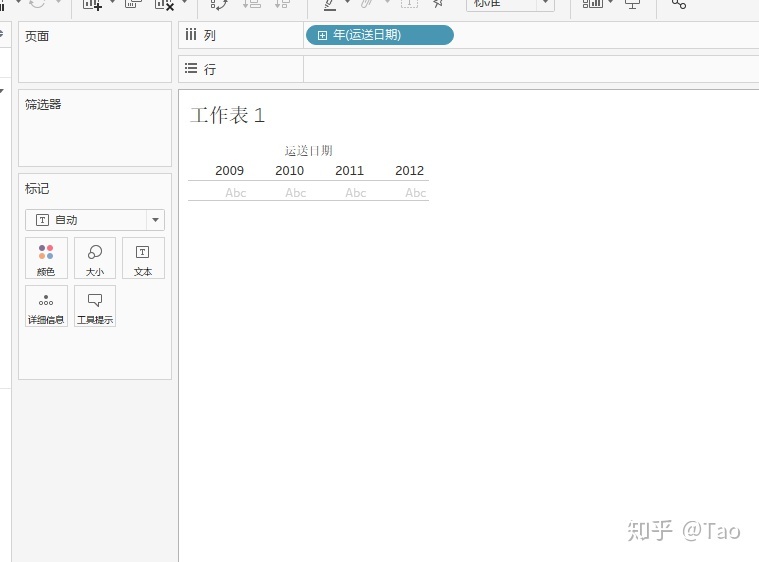Open the clear sheet dropdown arrow
Screen dimensions: 759x562
click(184, 2)
